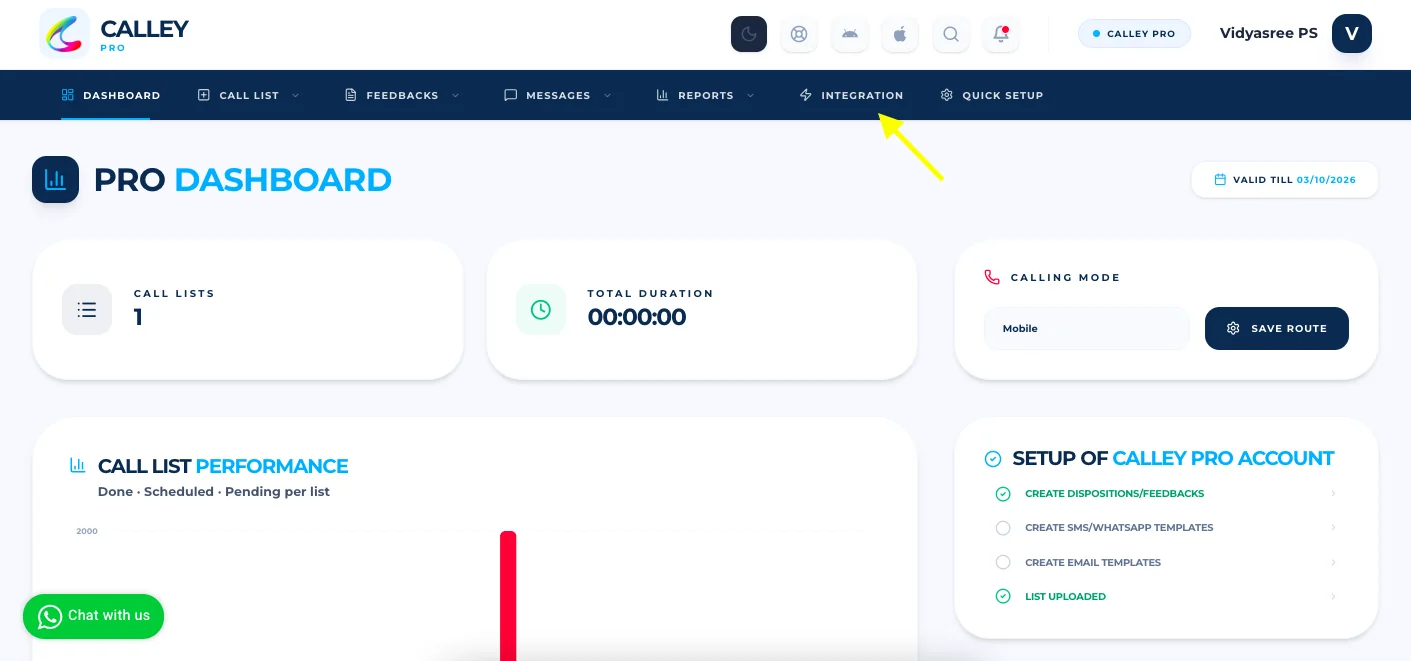Select Create Email Templates setup step

[1166, 563]
